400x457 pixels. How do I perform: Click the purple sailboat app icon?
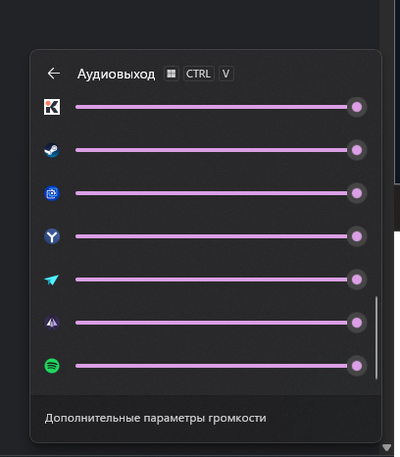pyautogui.click(x=52, y=323)
